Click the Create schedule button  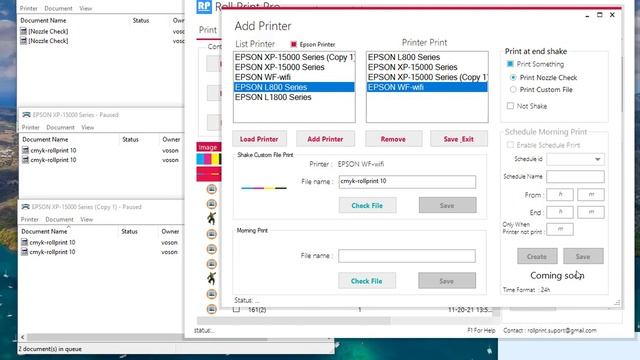[x=537, y=256]
